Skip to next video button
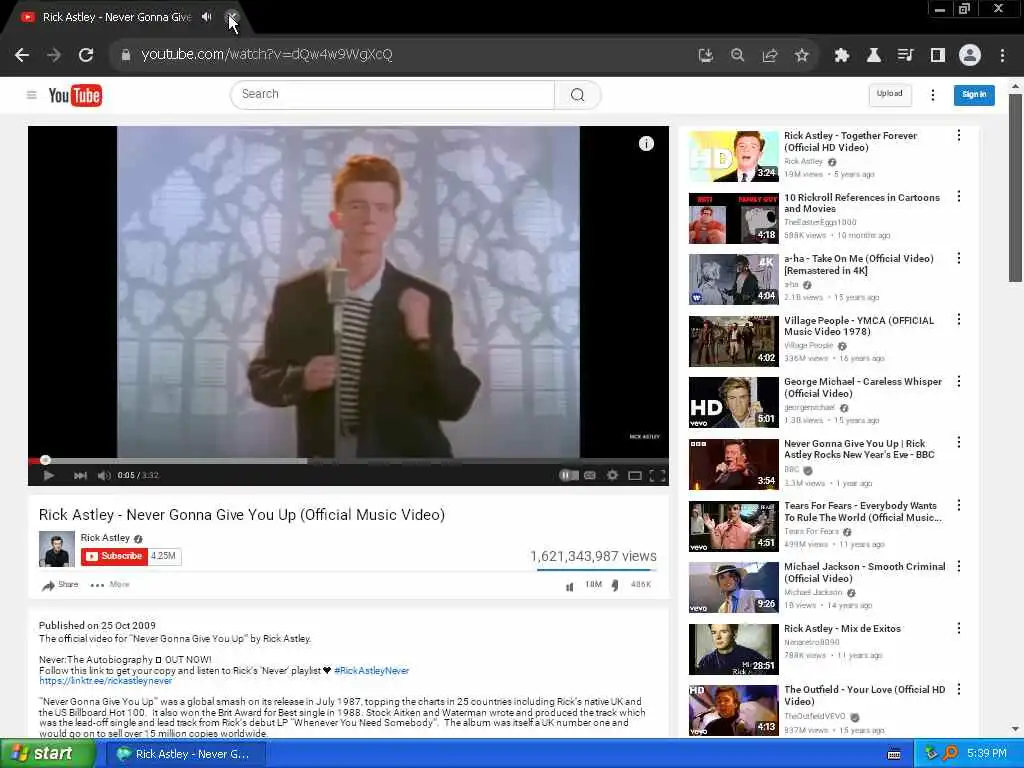 [80, 475]
